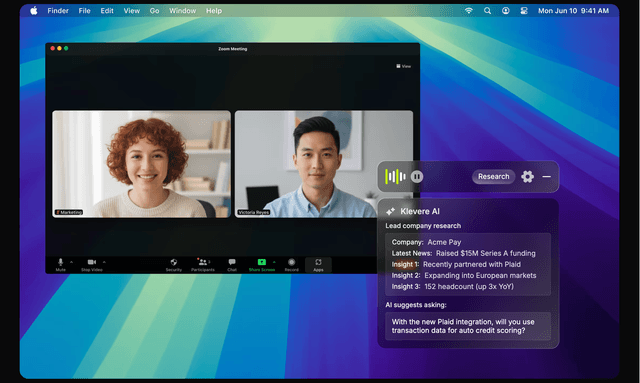Open Control Center in menu bar
Image resolution: width=640 pixels, height=383 pixels.
tap(524, 11)
